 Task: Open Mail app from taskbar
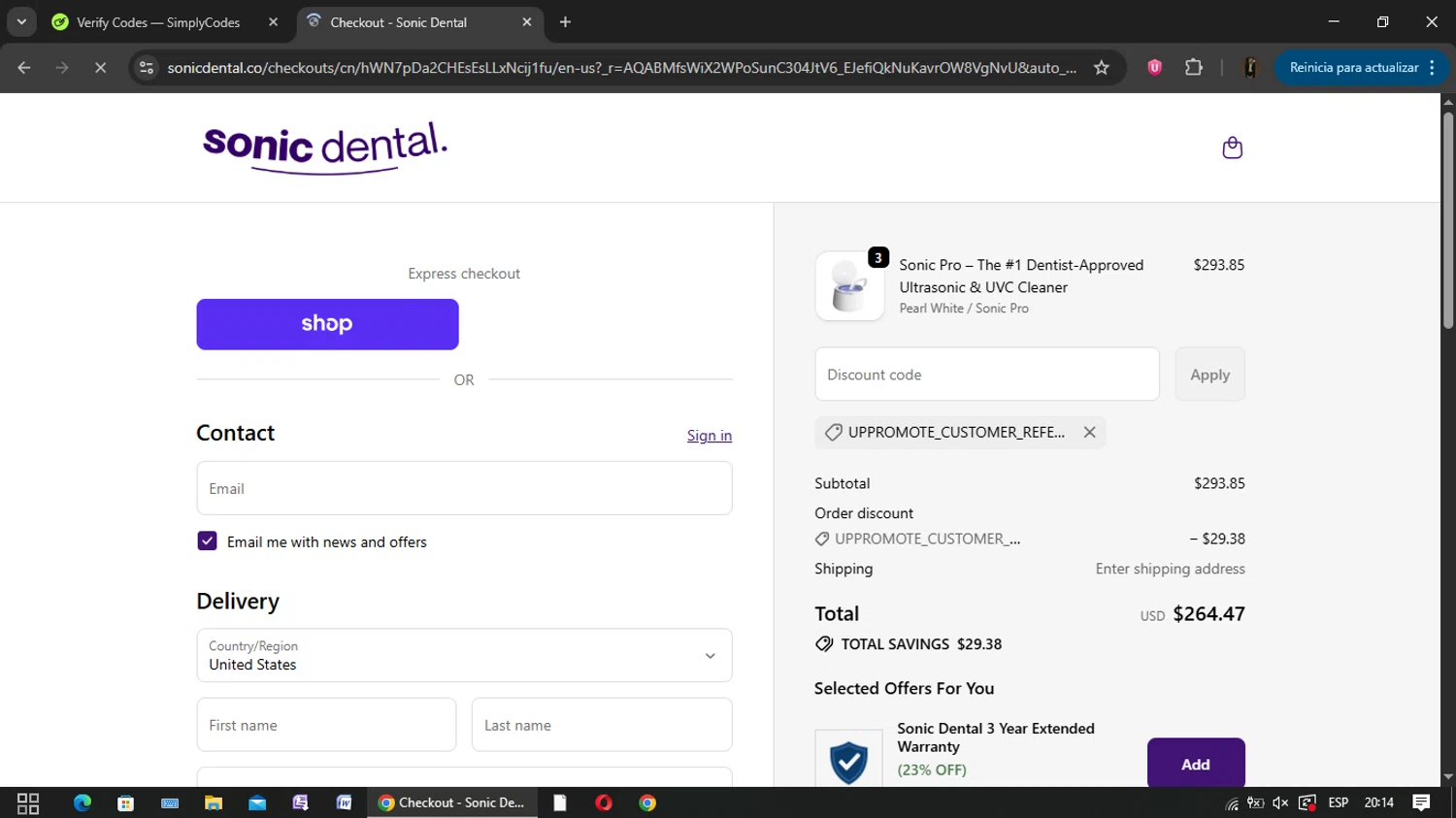257,802
